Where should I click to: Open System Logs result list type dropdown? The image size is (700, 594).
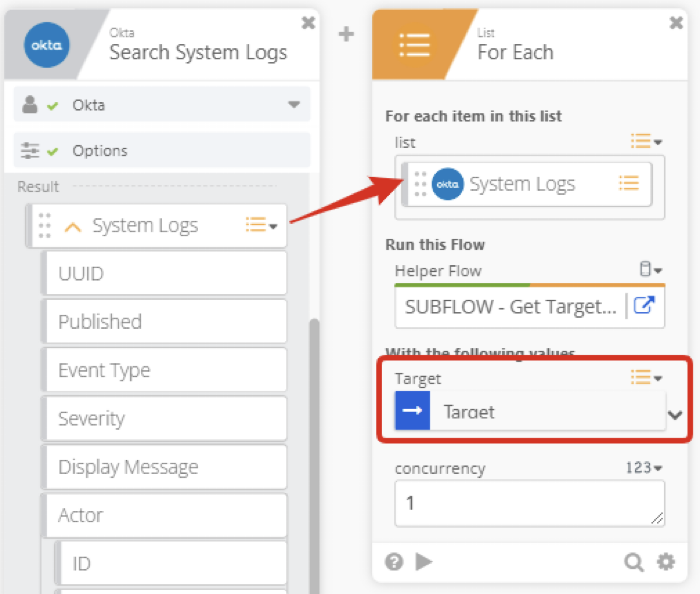pyautogui.click(x=262, y=224)
